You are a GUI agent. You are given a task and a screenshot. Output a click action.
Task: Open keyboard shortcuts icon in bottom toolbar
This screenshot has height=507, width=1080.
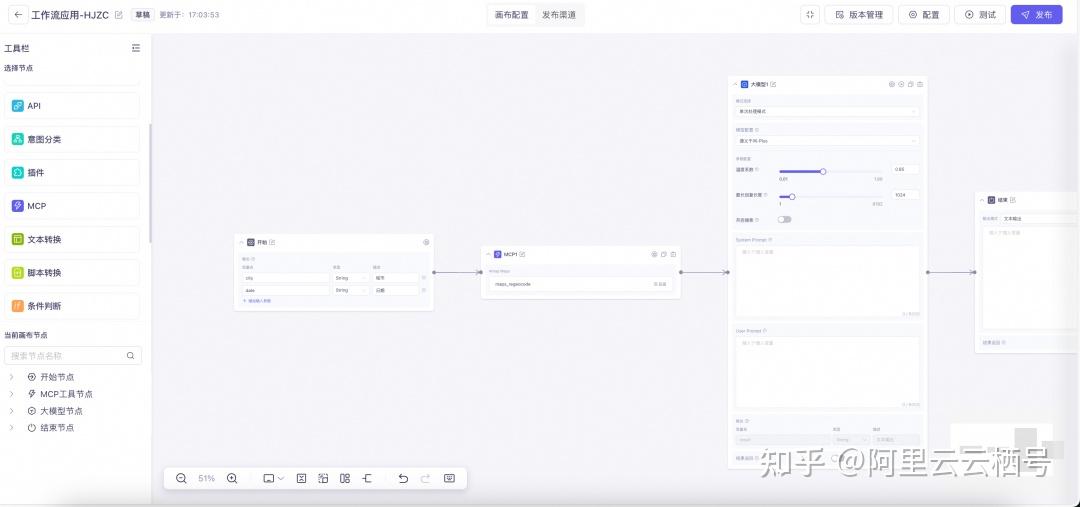(x=449, y=478)
